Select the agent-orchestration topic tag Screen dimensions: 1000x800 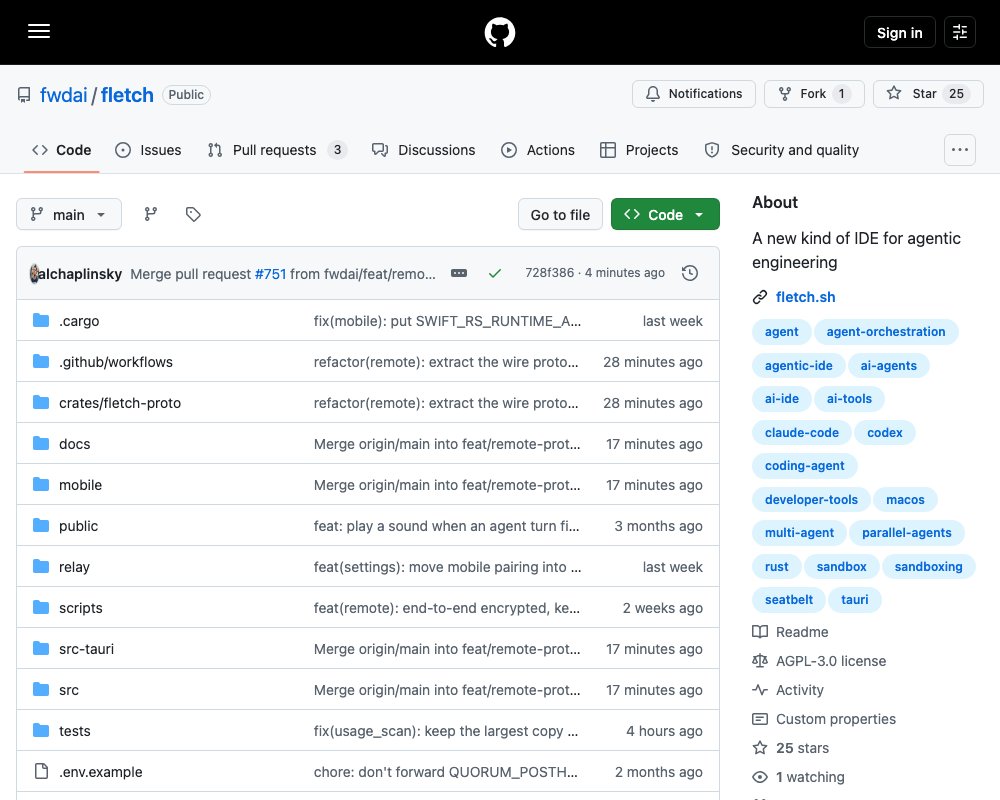[886, 332]
